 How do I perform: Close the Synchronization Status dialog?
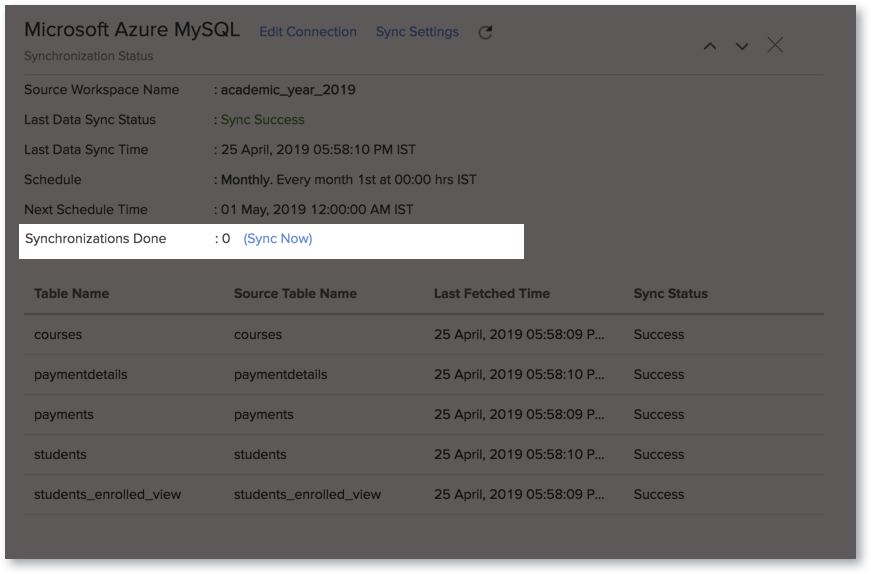pyautogui.click(x=775, y=45)
